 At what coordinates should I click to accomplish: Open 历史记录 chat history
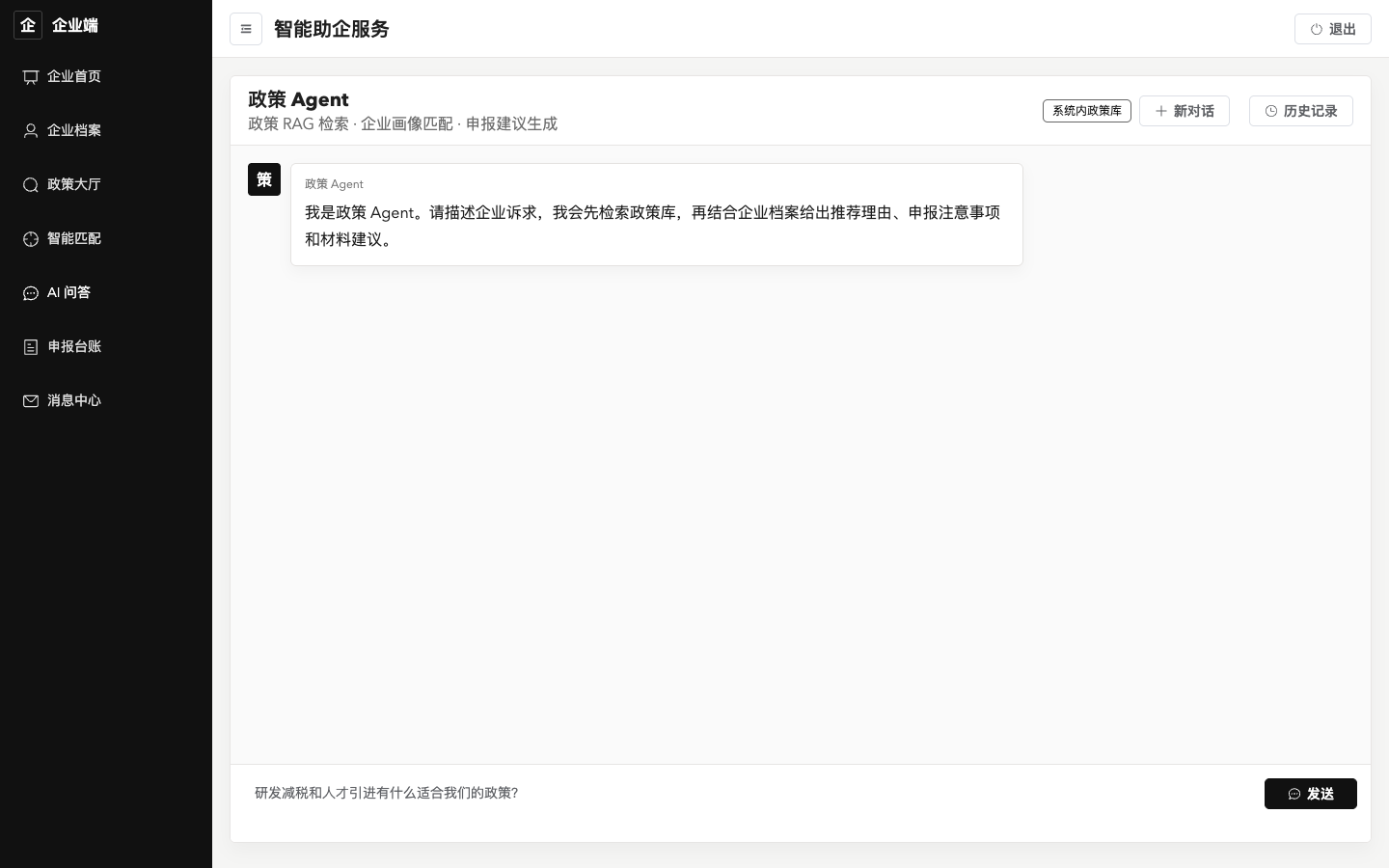[x=1301, y=111]
